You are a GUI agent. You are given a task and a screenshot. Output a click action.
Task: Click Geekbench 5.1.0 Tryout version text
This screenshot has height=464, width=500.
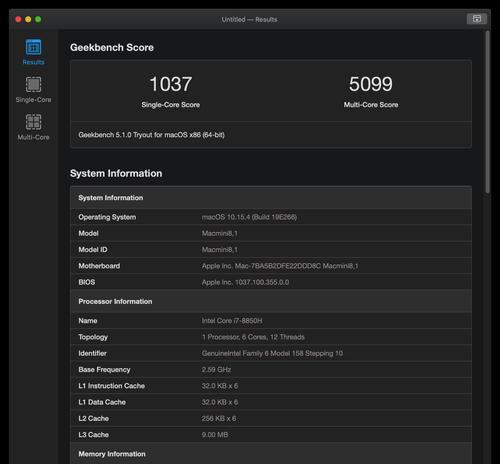pos(151,135)
